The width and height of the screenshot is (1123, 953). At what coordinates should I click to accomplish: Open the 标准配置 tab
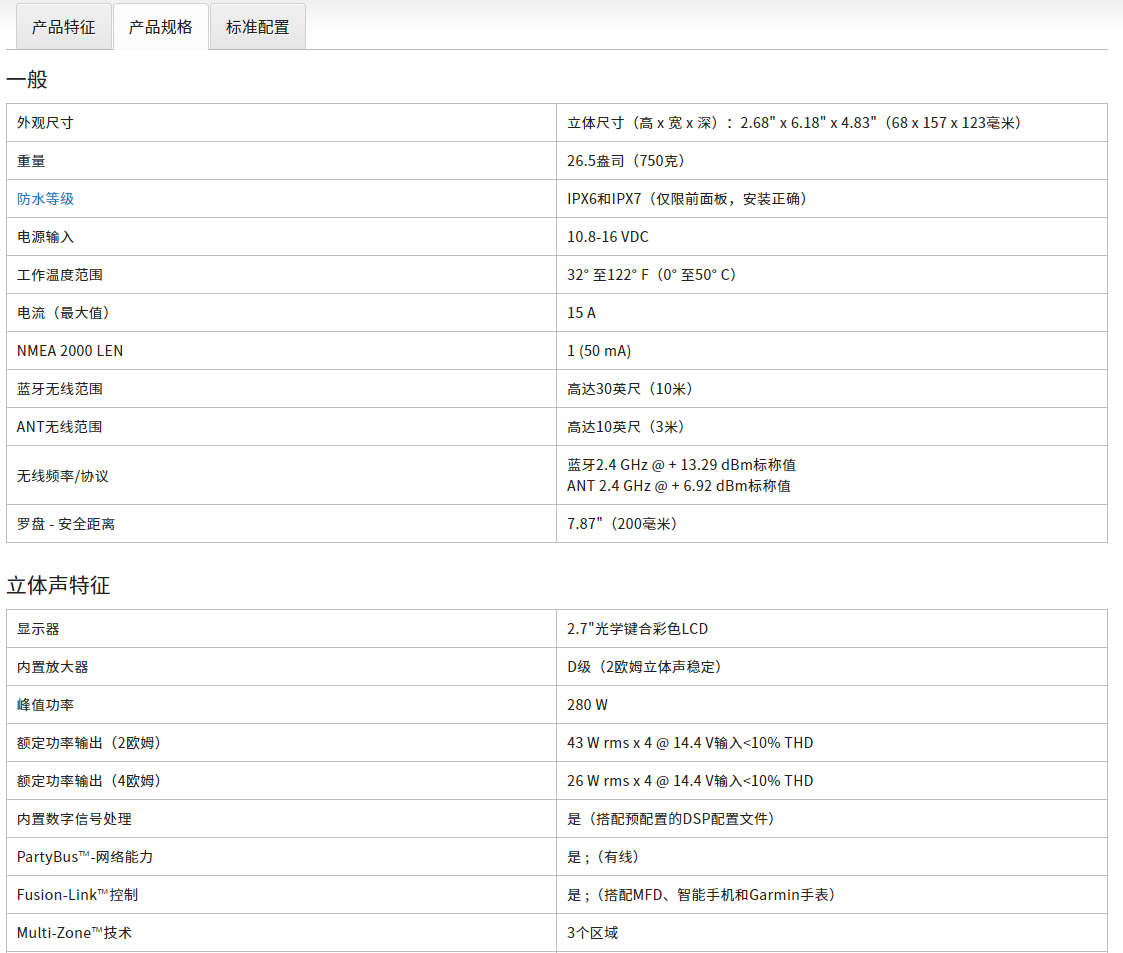(257, 27)
